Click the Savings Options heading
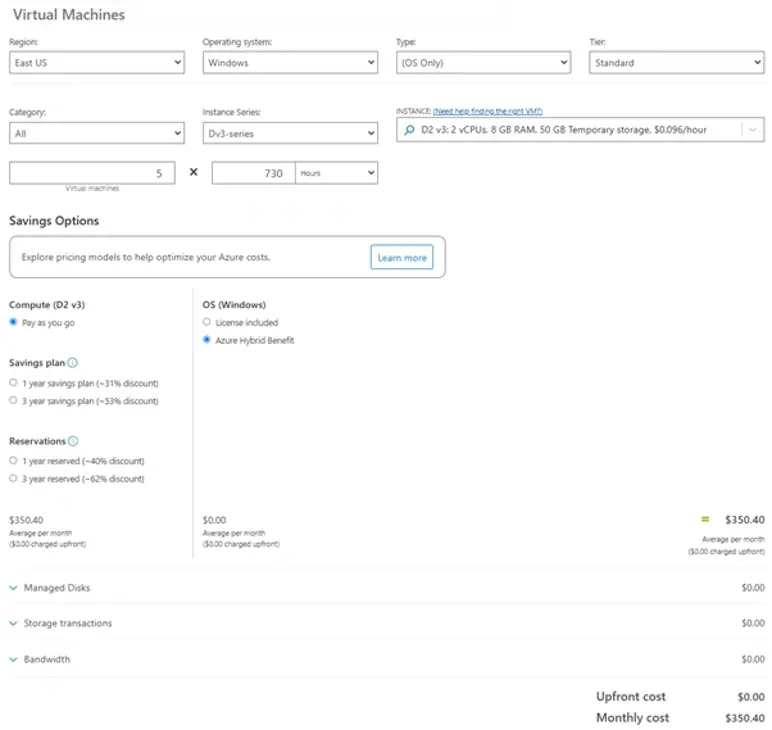This screenshot has height=730, width=772. tap(54, 221)
